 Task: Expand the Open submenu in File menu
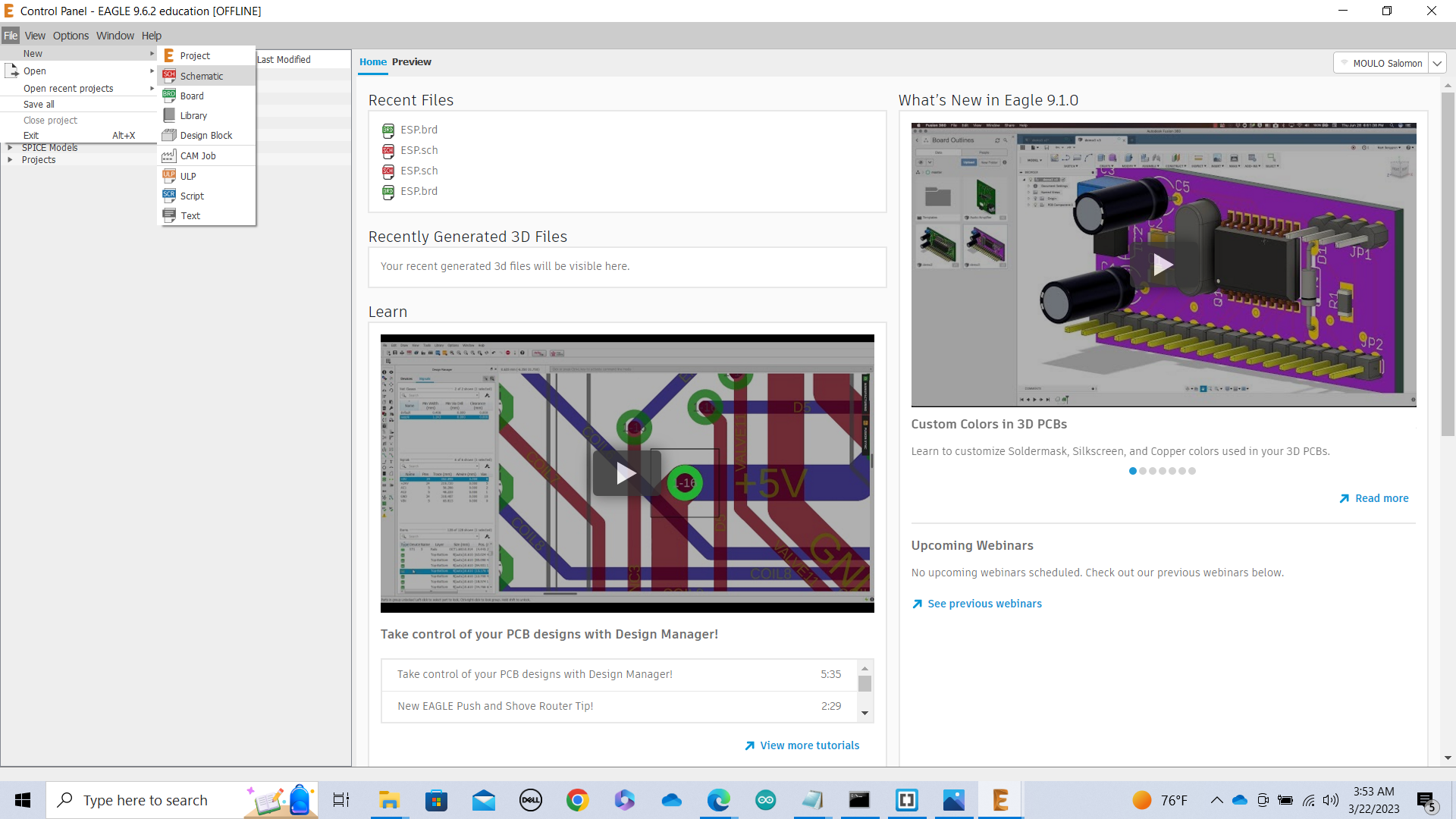pos(79,71)
